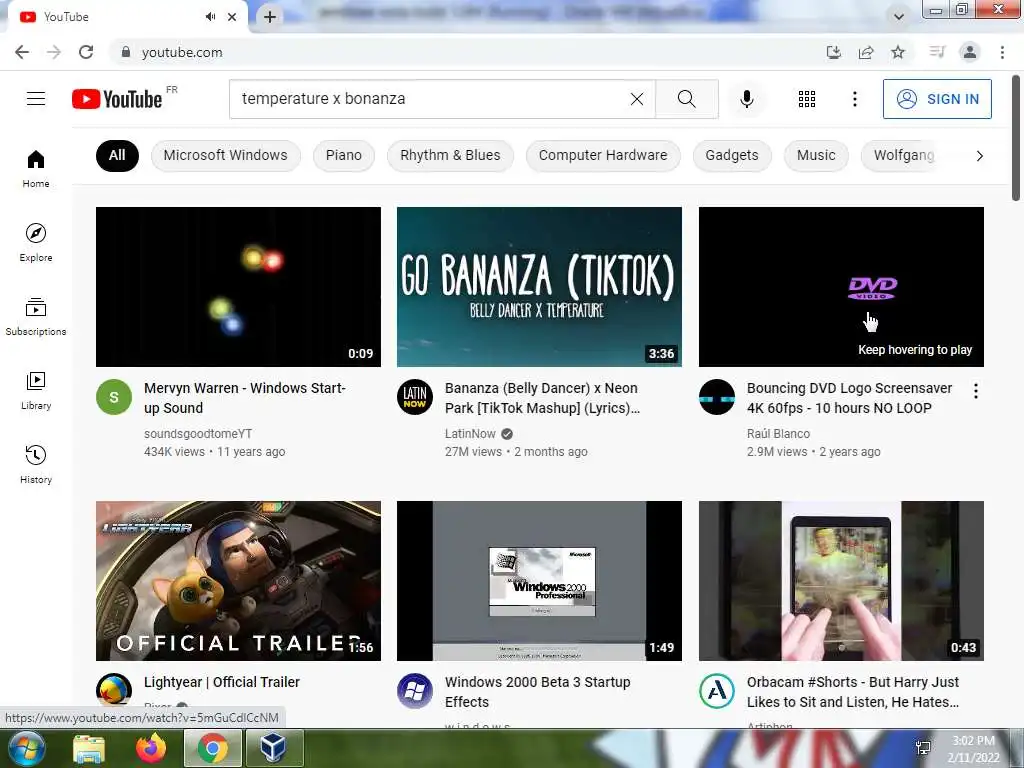Open Firefox from the taskbar
1024x768 pixels.
coord(151,748)
